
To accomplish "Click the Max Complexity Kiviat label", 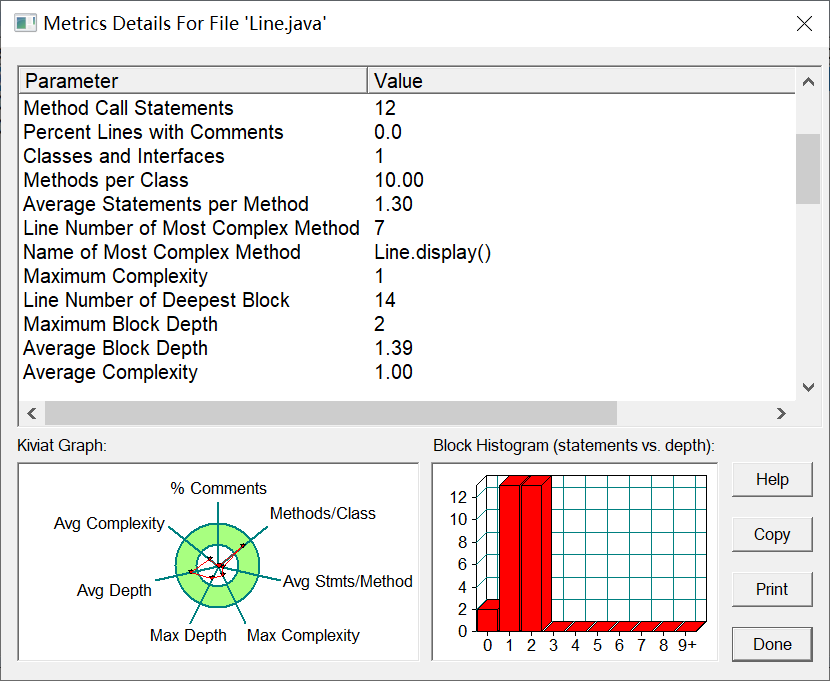I will coord(303,635).
